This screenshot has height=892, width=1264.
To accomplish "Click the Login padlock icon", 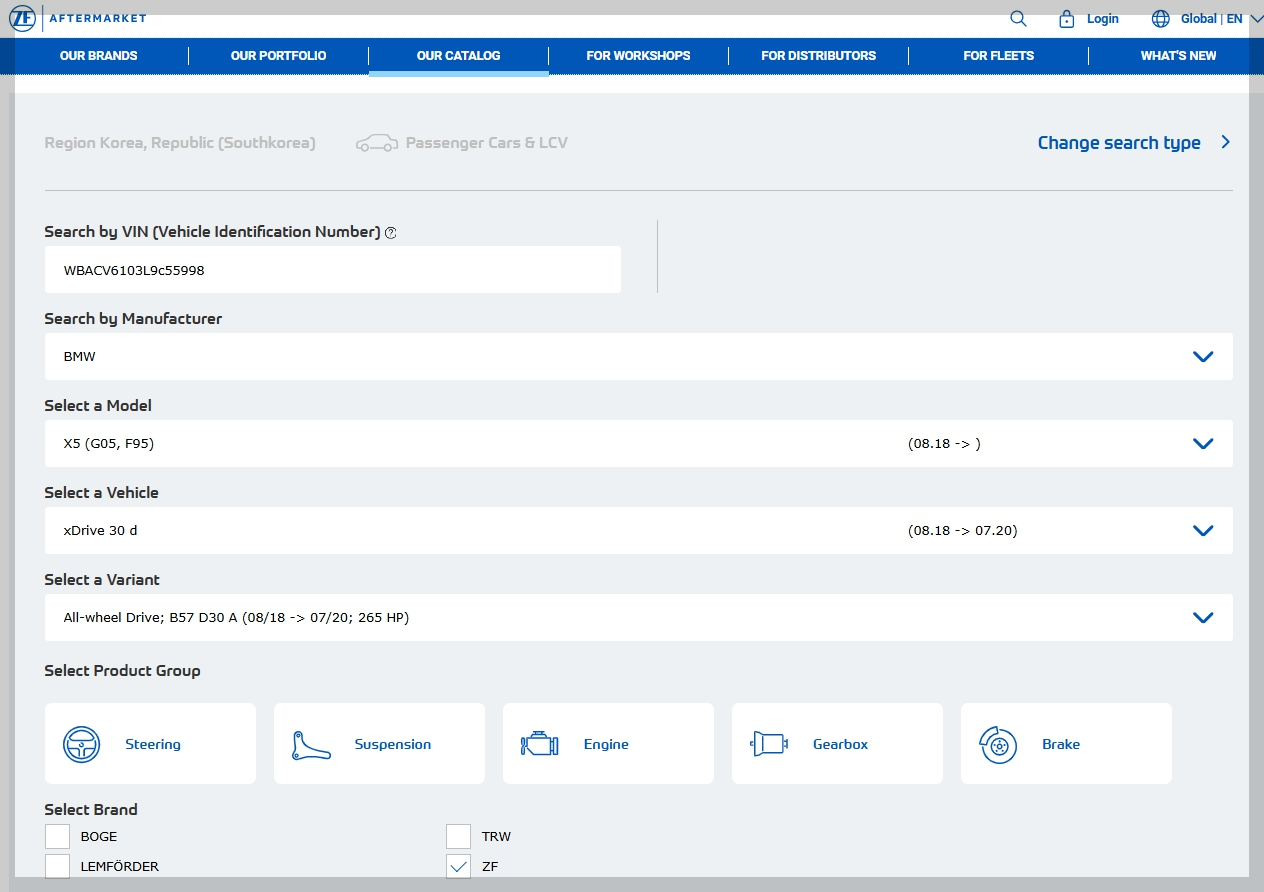I will click(1066, 18).
